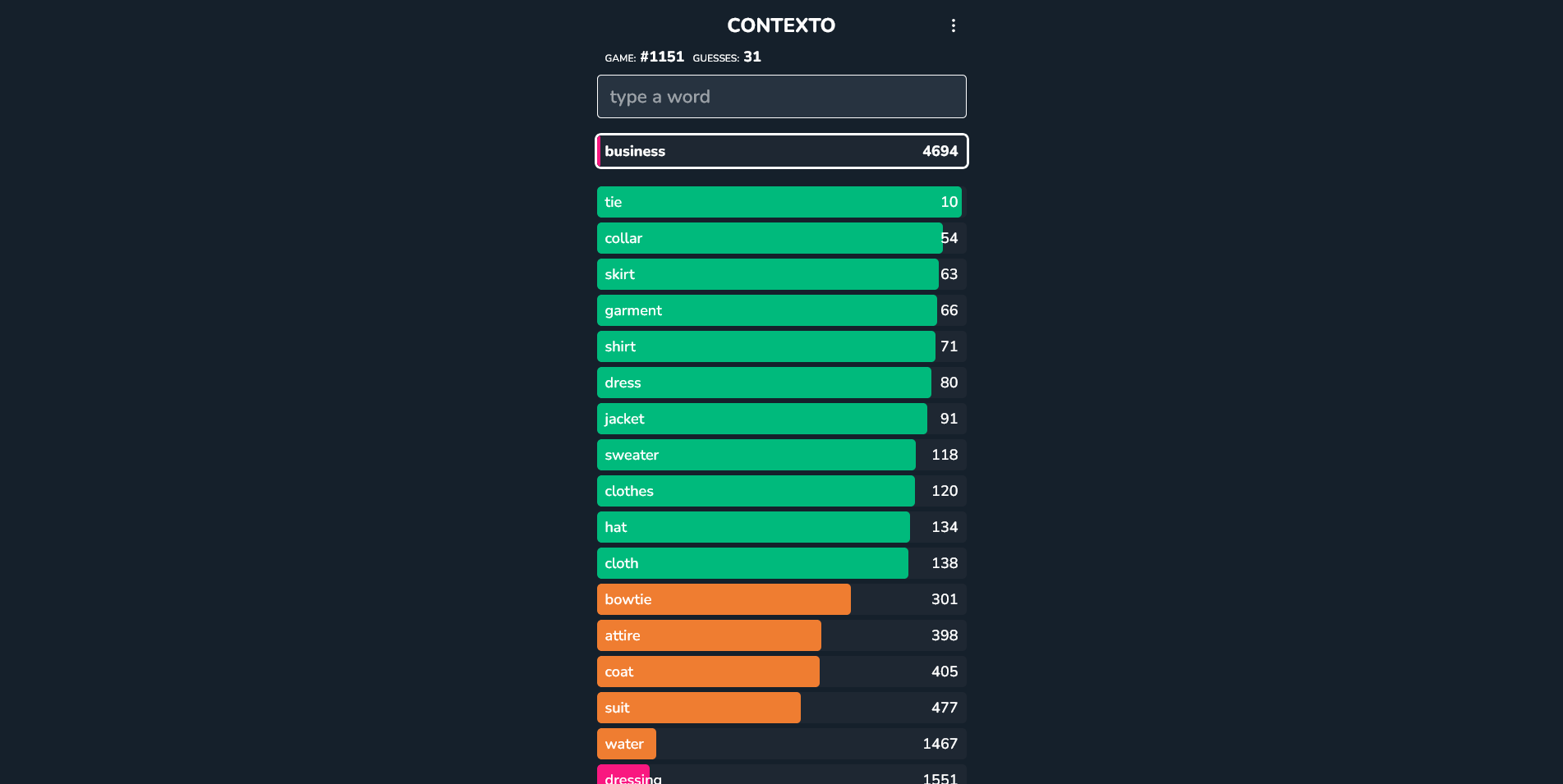
Task: Open the three-dot options menu
Action: click(x=953, y=25)
